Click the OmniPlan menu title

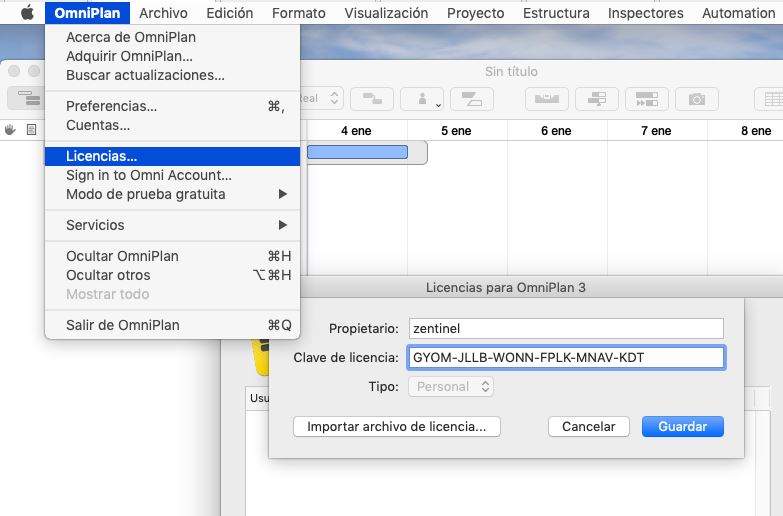[x=87, y=12]
